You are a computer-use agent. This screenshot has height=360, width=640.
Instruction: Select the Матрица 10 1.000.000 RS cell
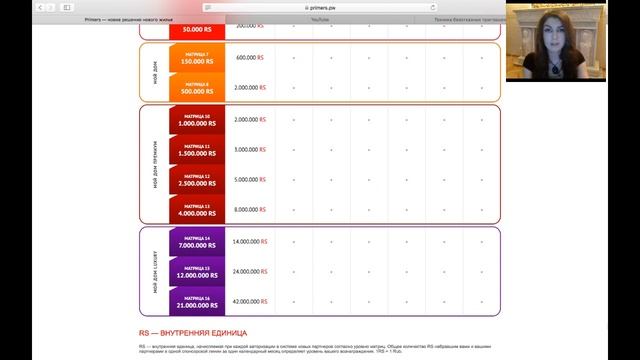tap(197, 120)
